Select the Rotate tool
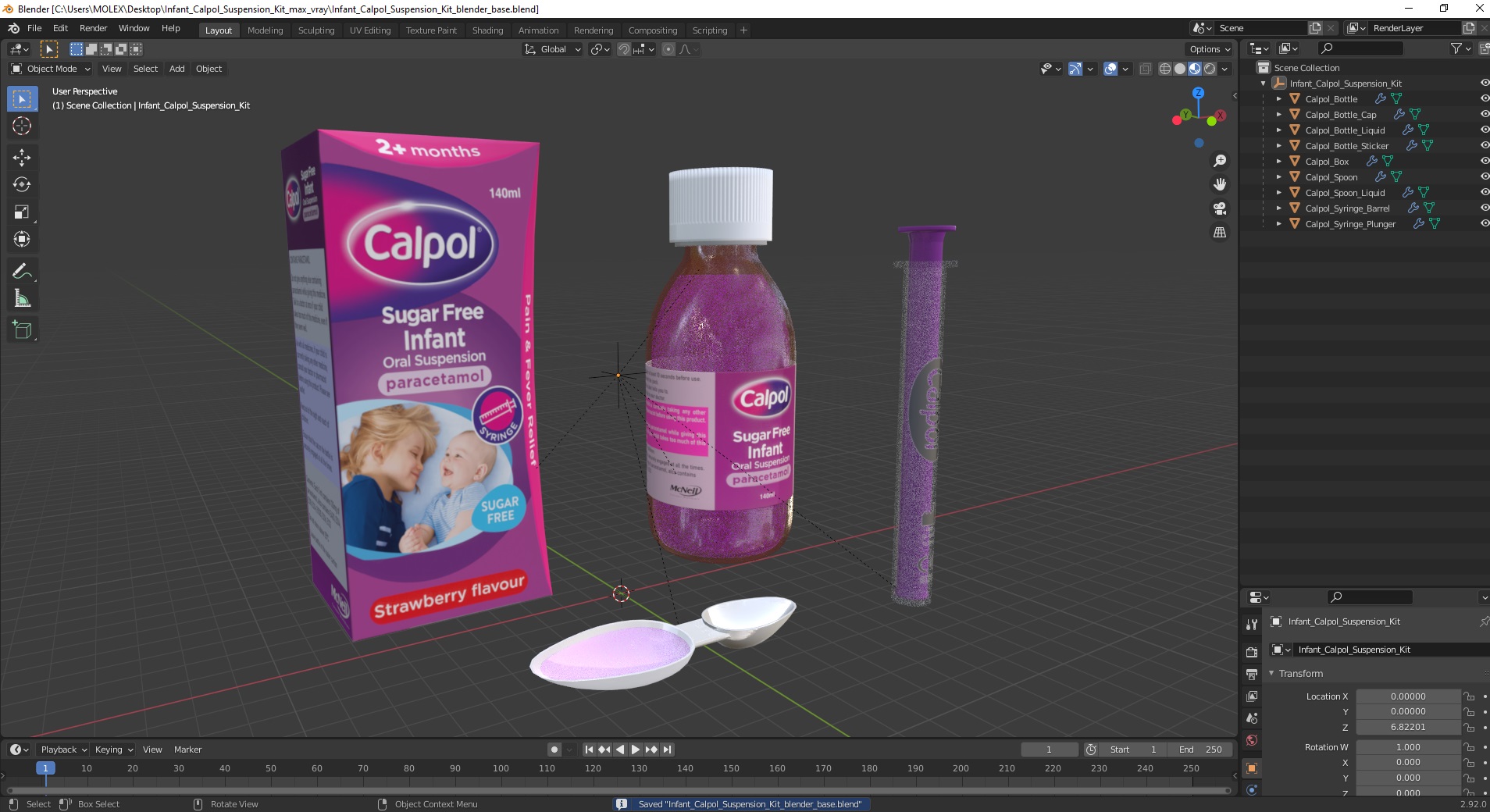The width and height of the screenshot is (1490, 812). (x=22, y=184)
